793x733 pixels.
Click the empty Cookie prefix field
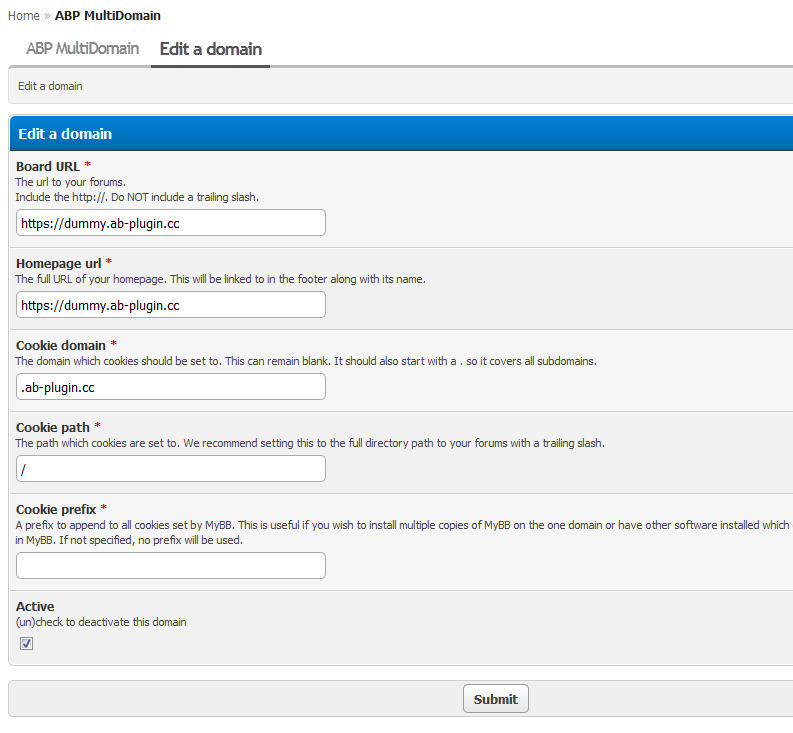(x=171, y=566)
